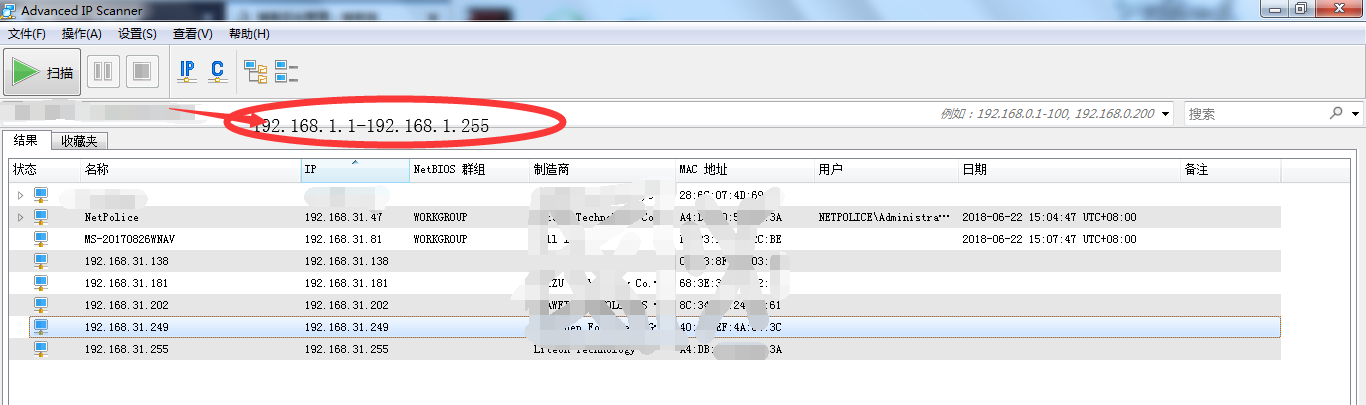
Task: Click the search magnifier icon
Action: tap(1336, 113)
